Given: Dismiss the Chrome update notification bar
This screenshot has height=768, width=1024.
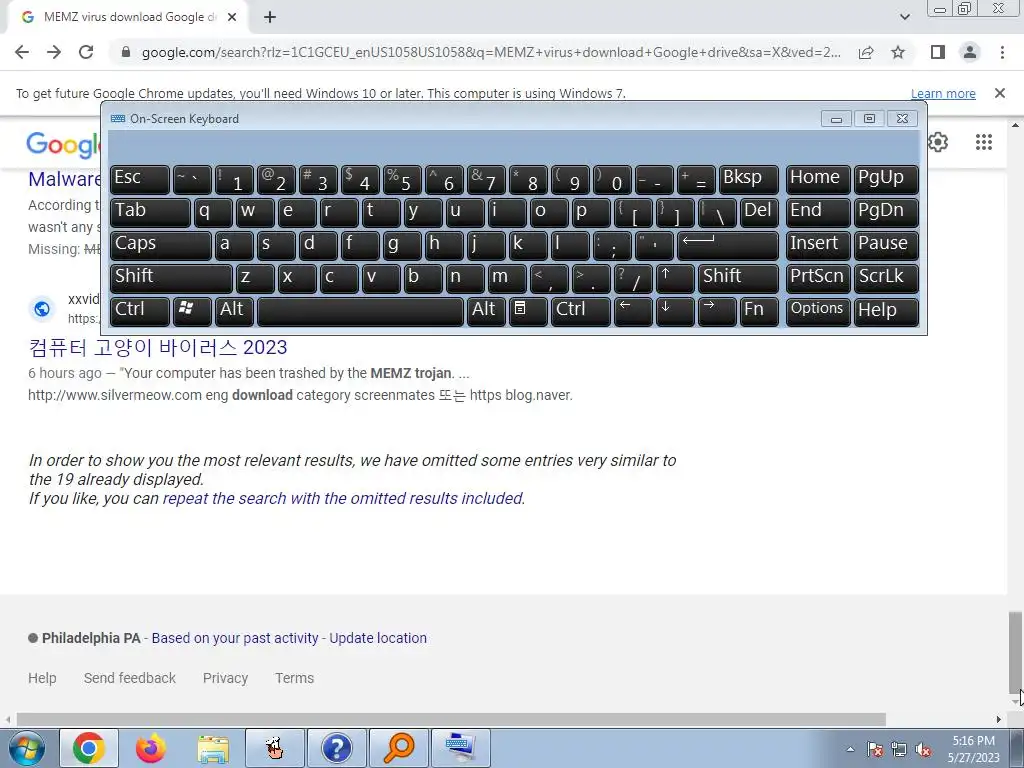Looking at the screenshot, I should tap(1000, 93).
